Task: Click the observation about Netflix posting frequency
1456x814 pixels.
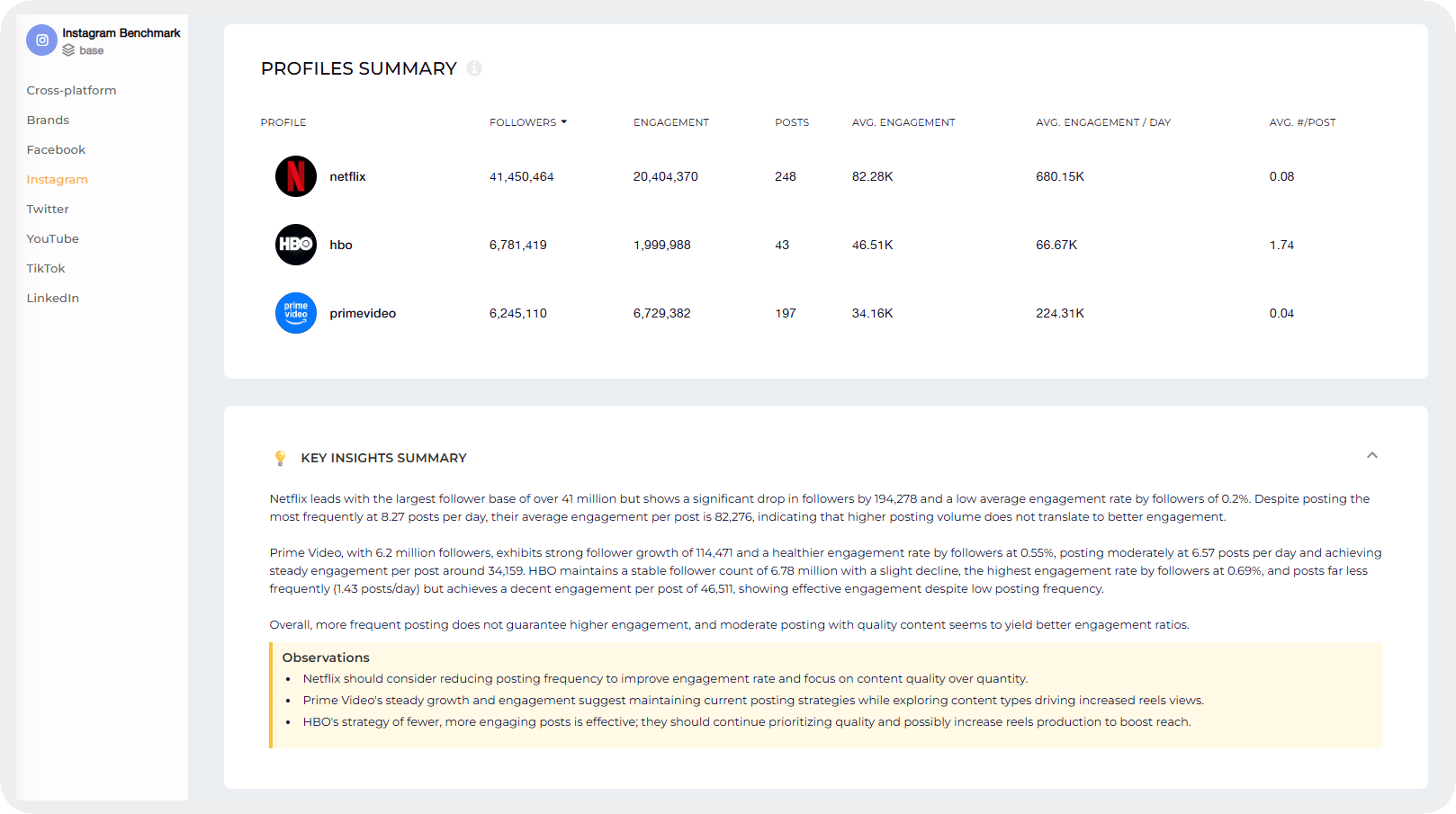Action: point(665,679)
